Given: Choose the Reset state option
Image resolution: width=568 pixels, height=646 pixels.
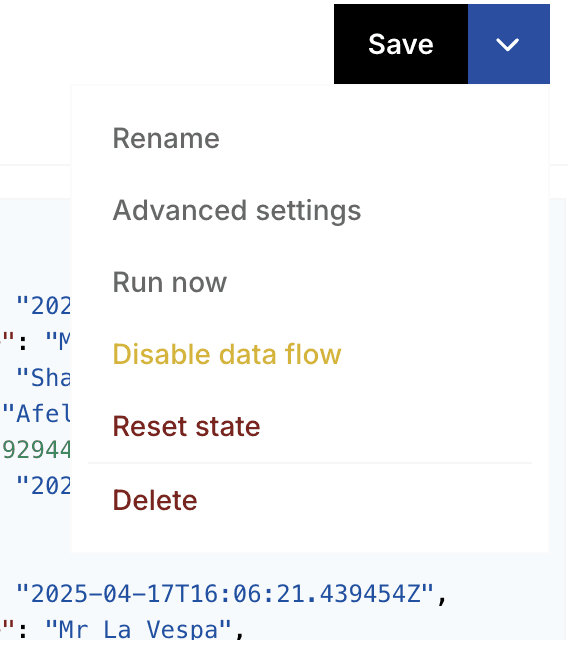Looking at the screenshot, I should [x=187, y=426].
